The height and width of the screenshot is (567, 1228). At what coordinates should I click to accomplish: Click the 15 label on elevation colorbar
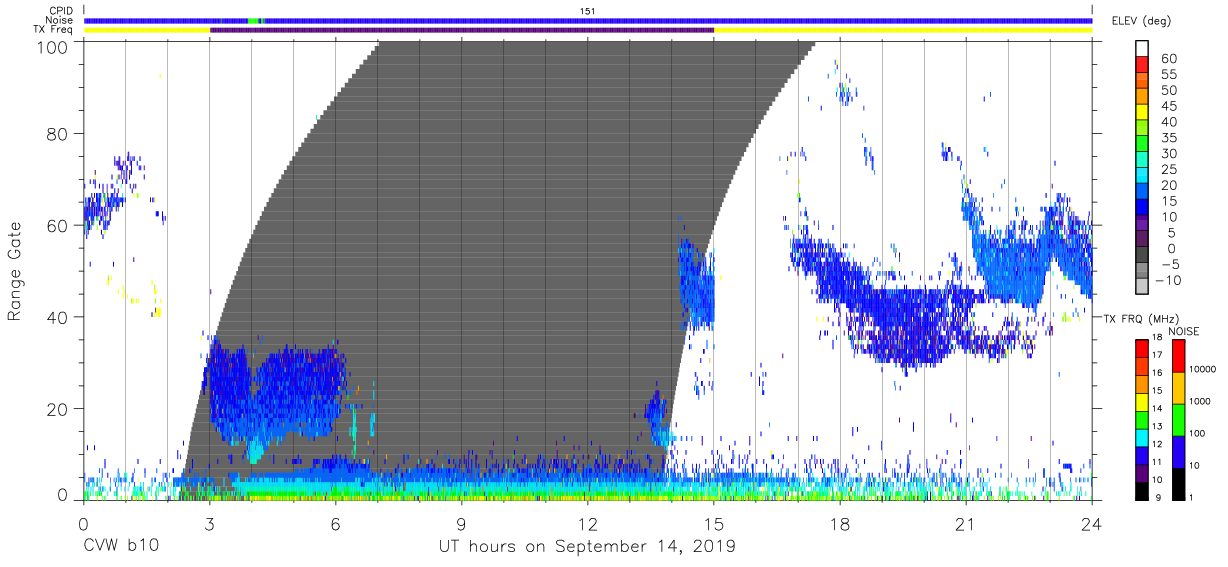tap(1167, 201)
